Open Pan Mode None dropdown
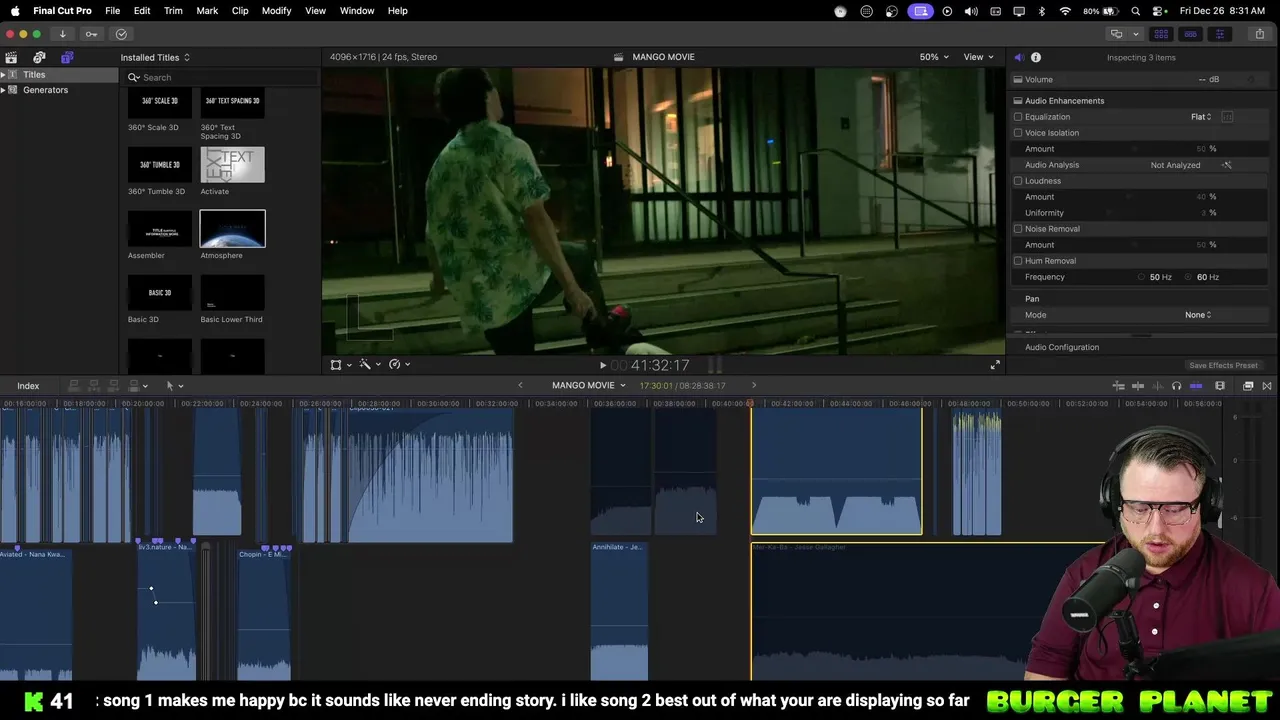This screenshot has width=1280, height=720. tap(1198, 315)
